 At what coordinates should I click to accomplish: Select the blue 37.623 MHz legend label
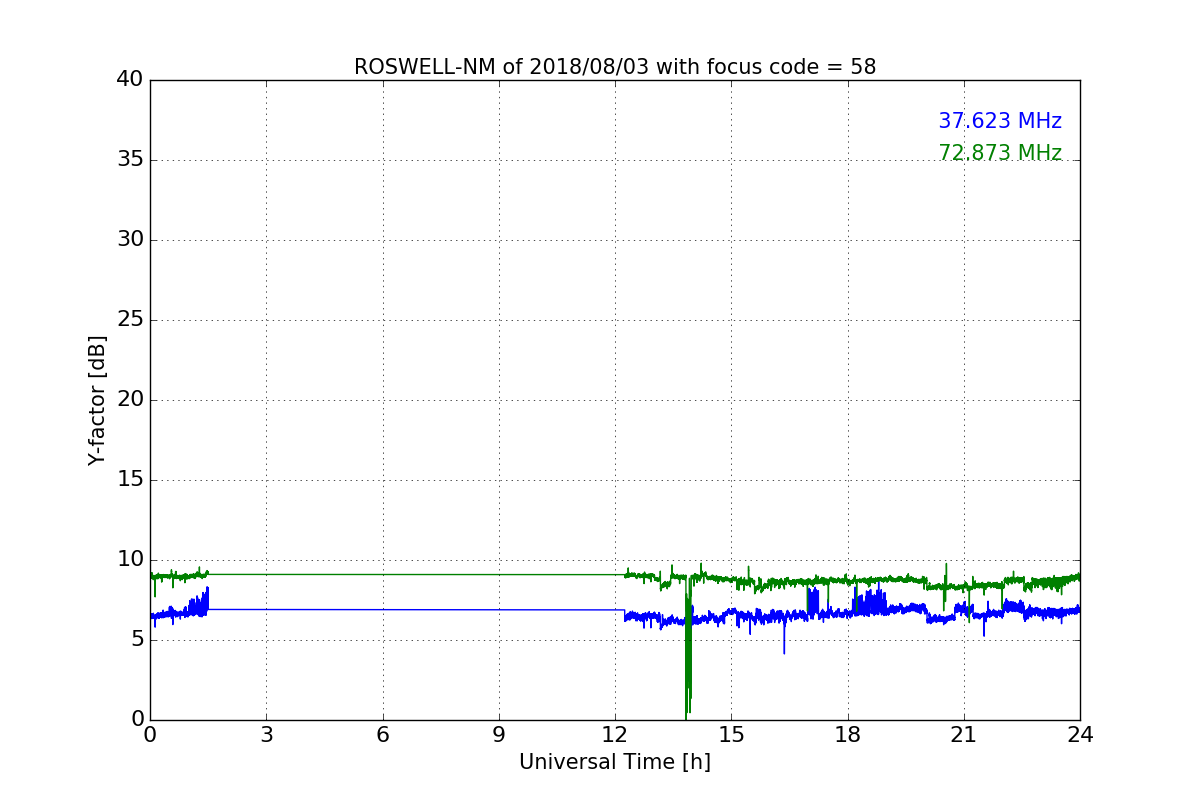[x=1000, y=121]
